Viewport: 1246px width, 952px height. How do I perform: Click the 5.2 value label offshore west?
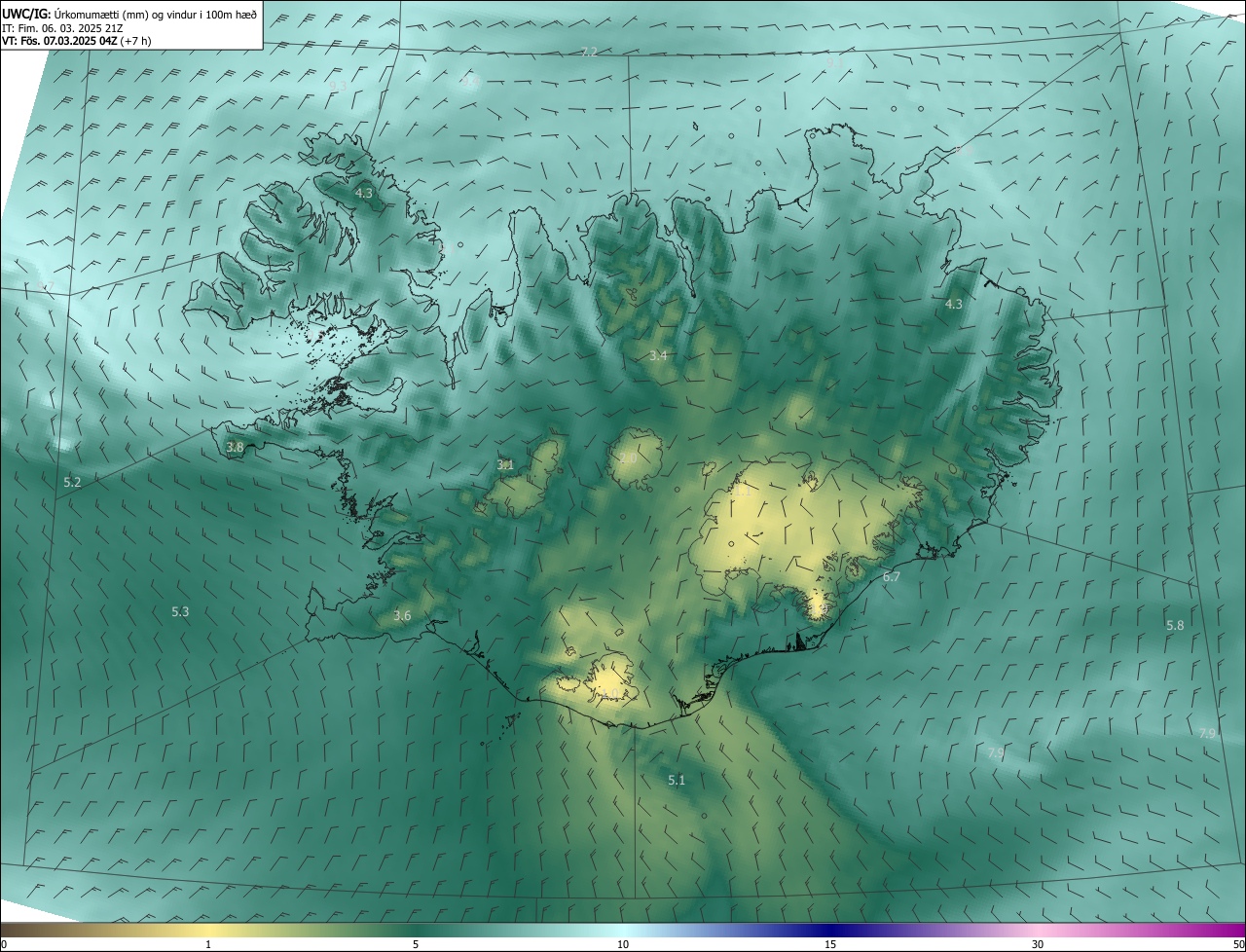point(72,483)
